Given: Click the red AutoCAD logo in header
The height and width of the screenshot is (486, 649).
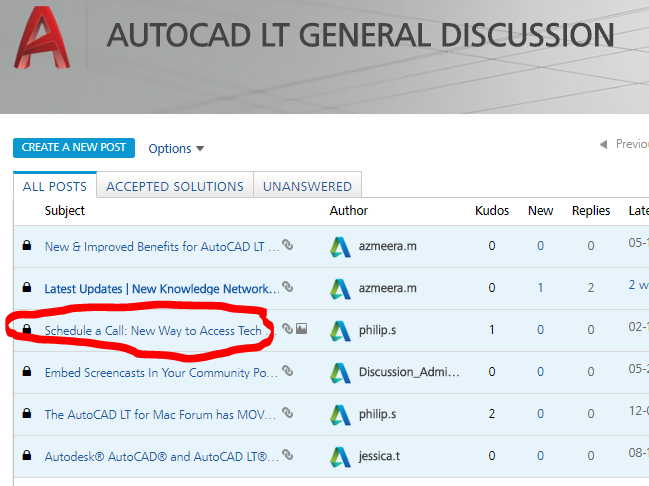Looking at the screenshot, I should [x=42, y=37].
